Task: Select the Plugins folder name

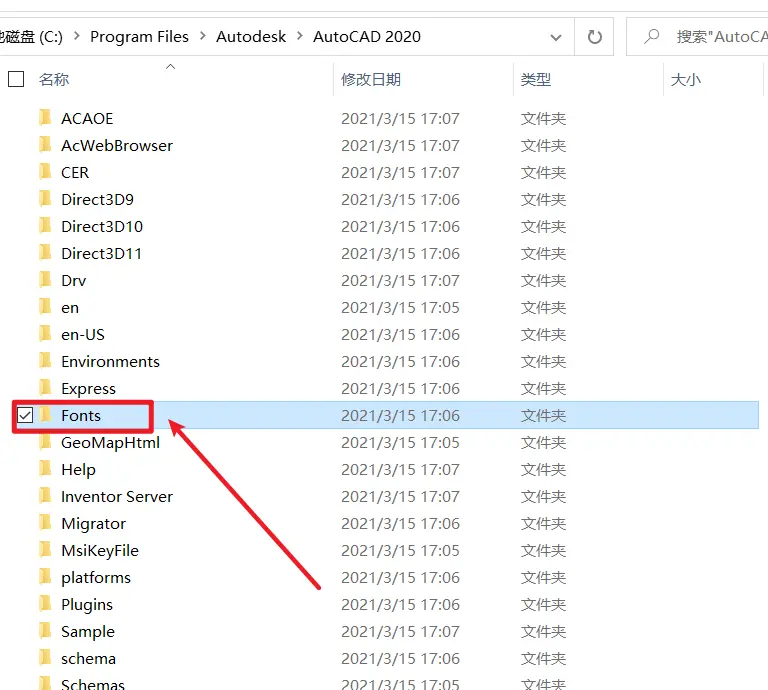Action: 87,605
